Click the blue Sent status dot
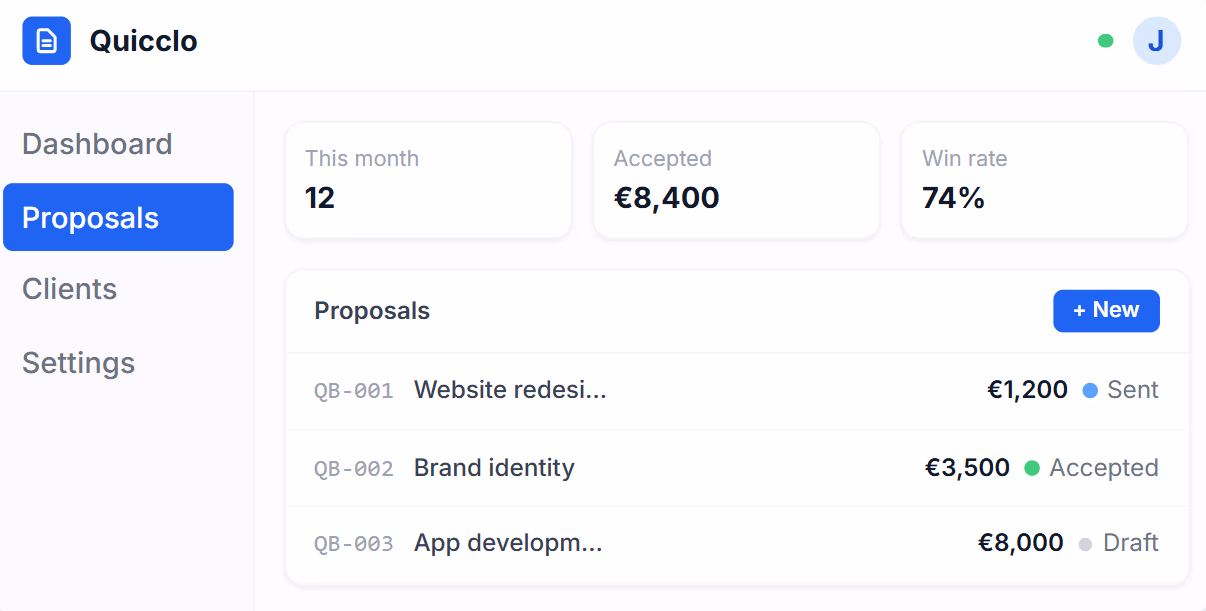The width and height of the screenshot is (1206, 611). pyautogui.click(x=1090, y=390)
